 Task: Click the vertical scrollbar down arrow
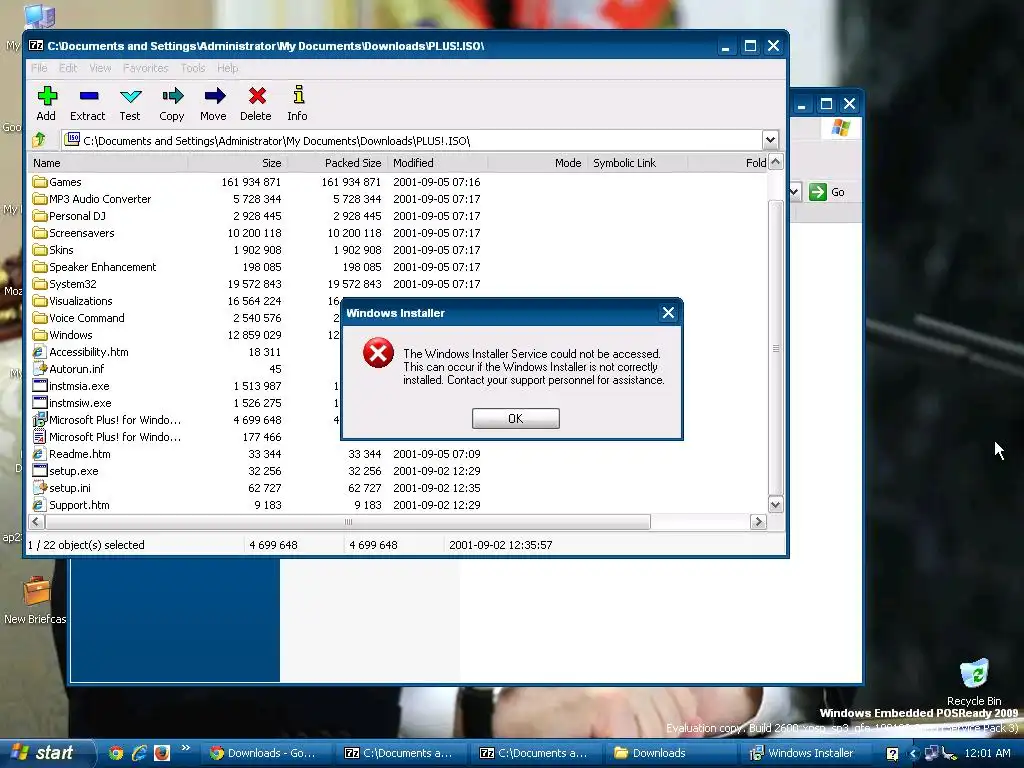[x=775, y=504]
